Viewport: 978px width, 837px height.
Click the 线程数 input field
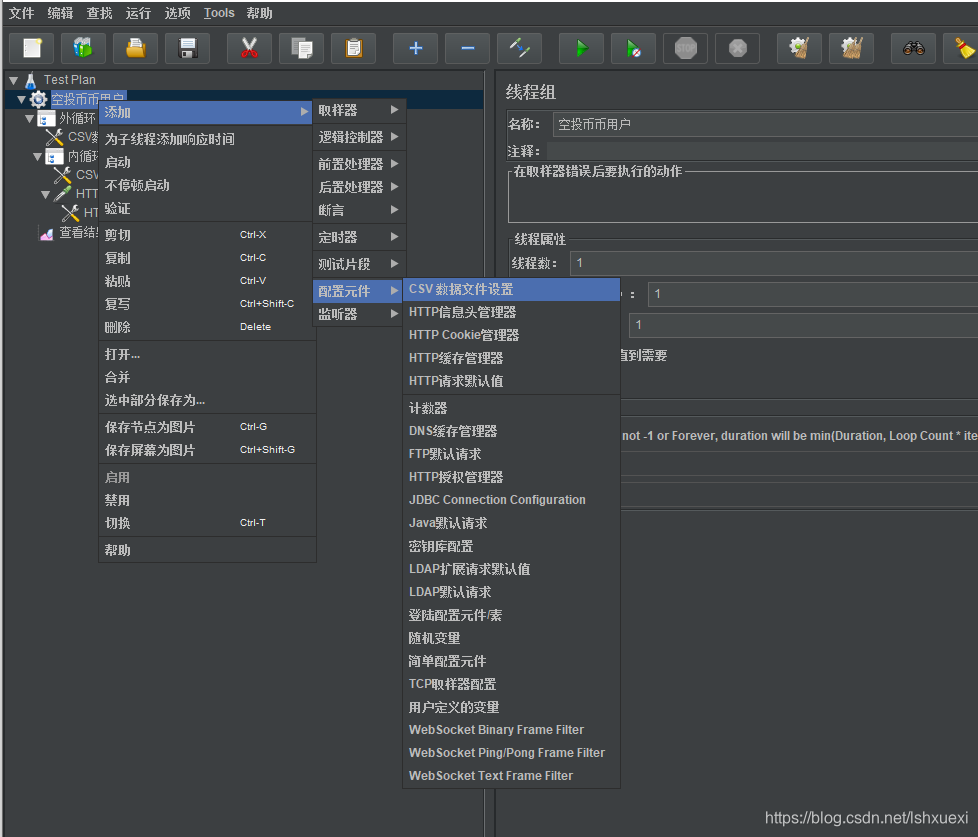[774, 263]
